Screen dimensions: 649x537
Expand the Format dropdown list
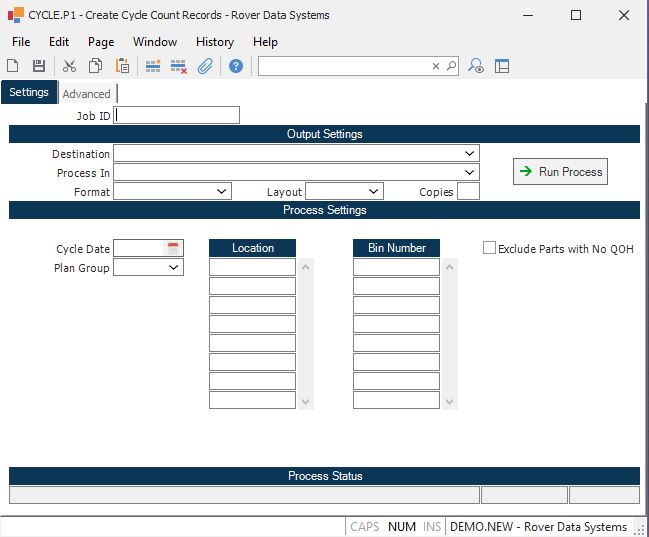click(221, 191)
